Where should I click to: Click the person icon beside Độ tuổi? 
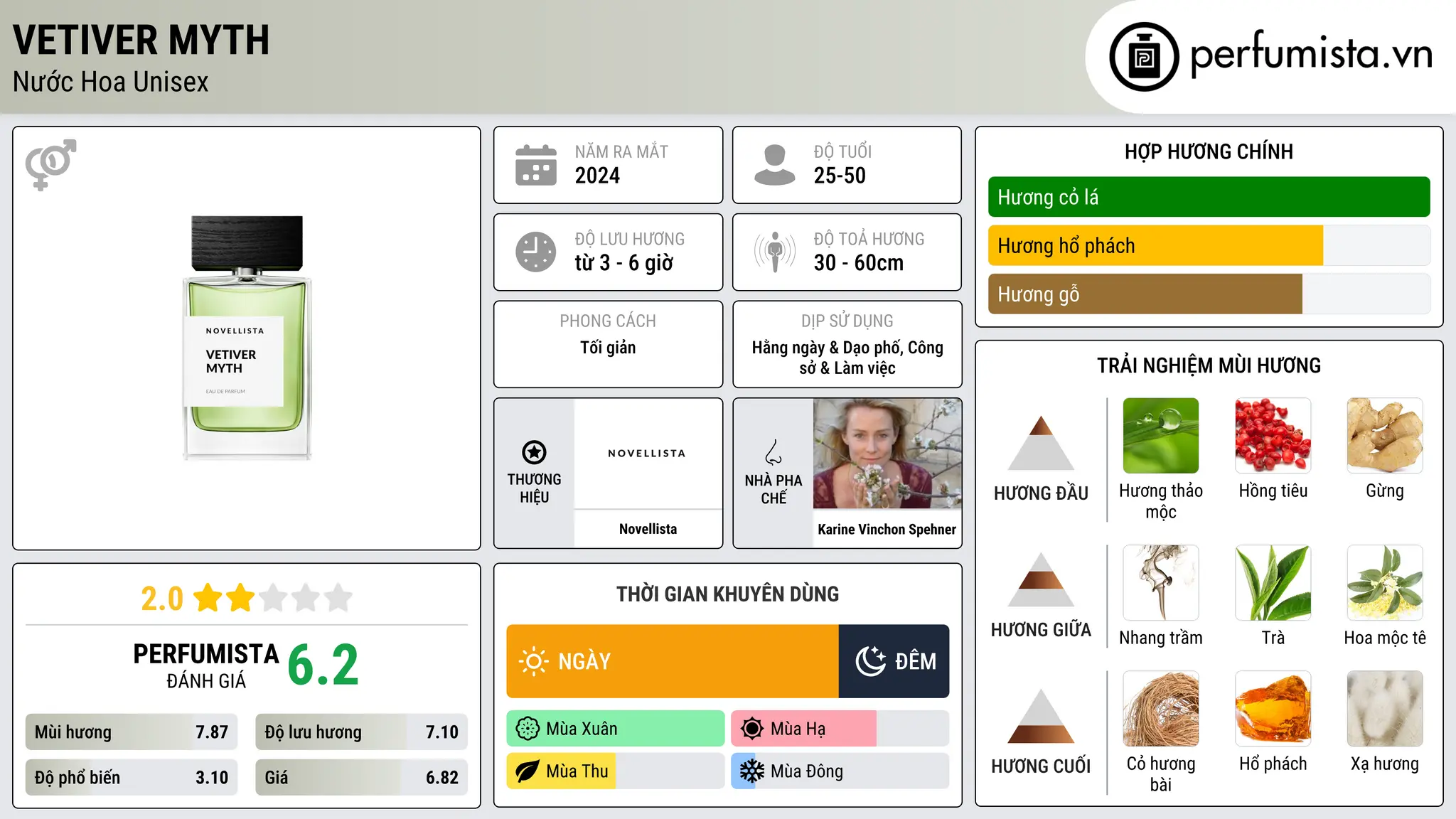pos(775,165)
